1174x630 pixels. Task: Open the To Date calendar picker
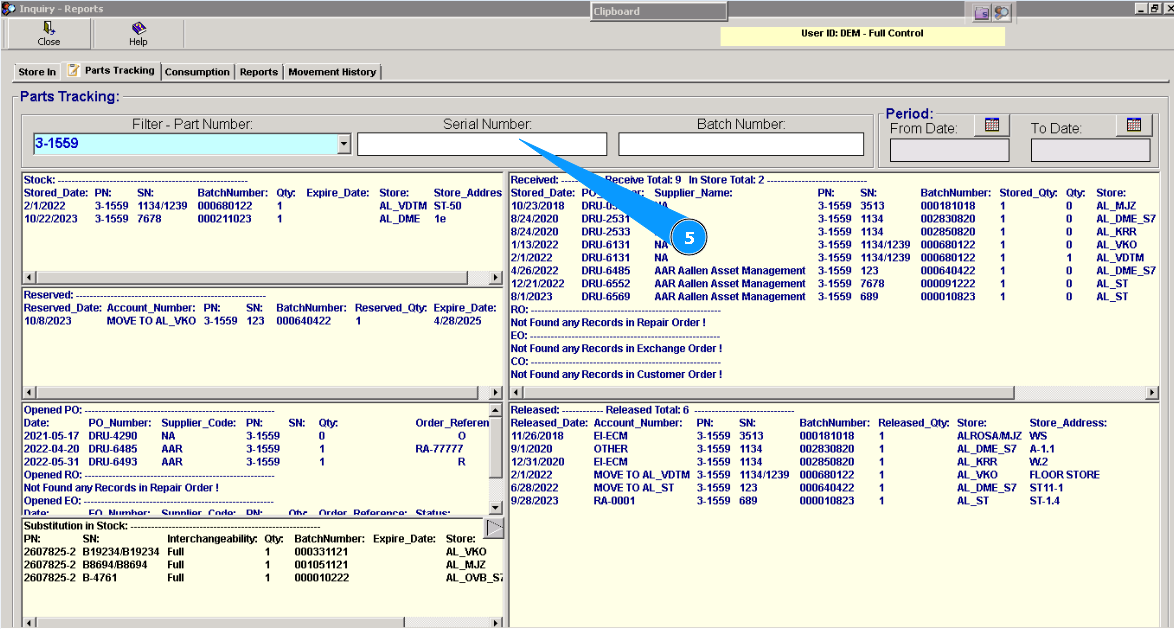click(1133, 125)
